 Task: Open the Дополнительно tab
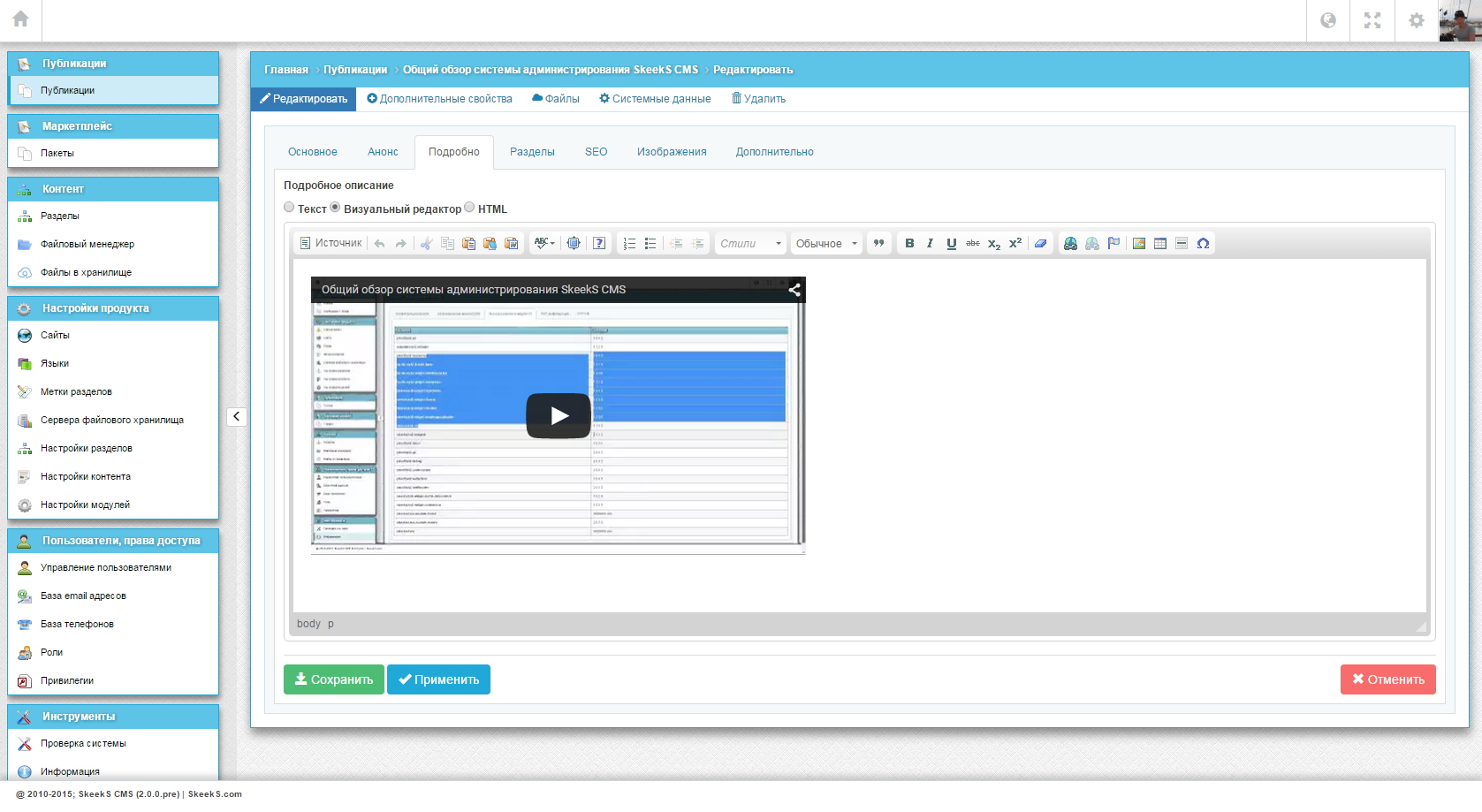coord(775,152)
